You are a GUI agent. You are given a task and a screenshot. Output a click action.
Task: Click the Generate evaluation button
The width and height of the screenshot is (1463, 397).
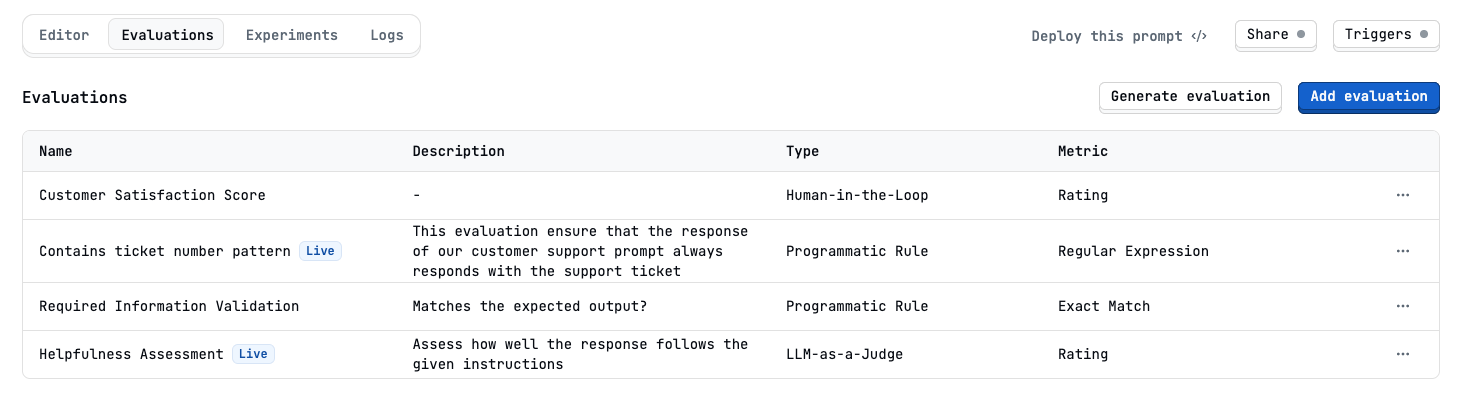1190,96
